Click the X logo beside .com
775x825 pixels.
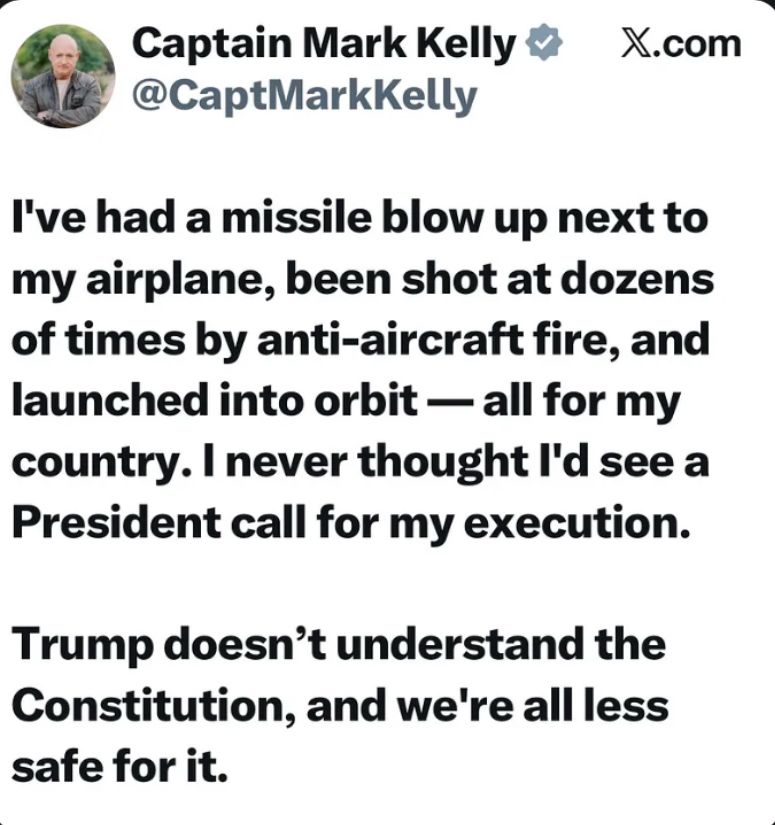tap(637, 43)
